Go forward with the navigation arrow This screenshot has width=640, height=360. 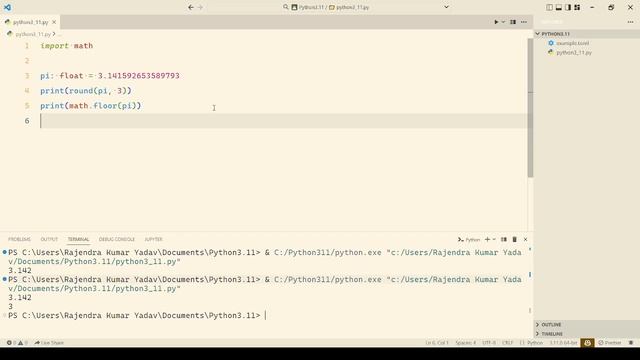point(200,7)
